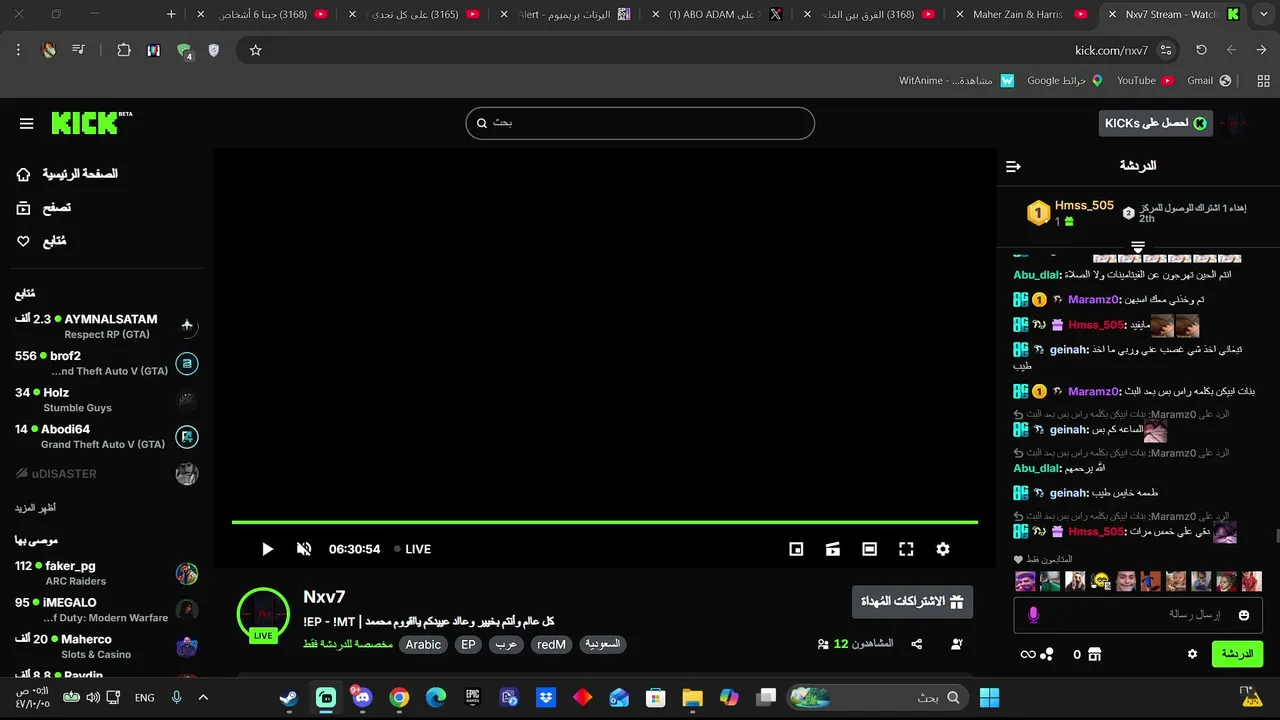Open Steam from the taskbar

(x=288, y=697)
